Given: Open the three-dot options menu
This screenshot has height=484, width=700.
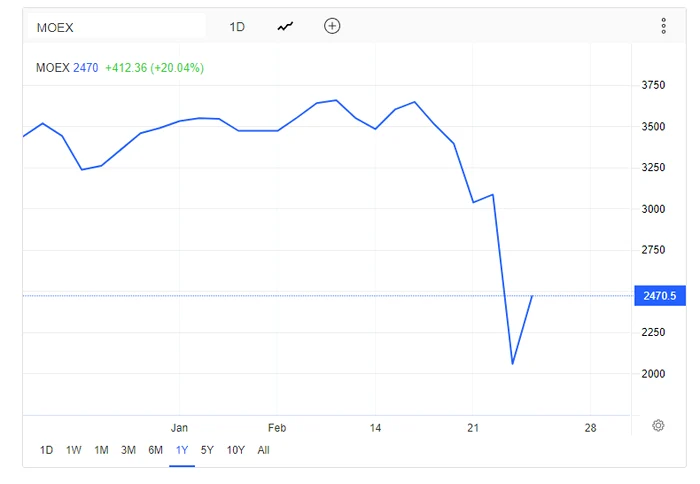Looking at the screenshot, I should pos(663,27).
